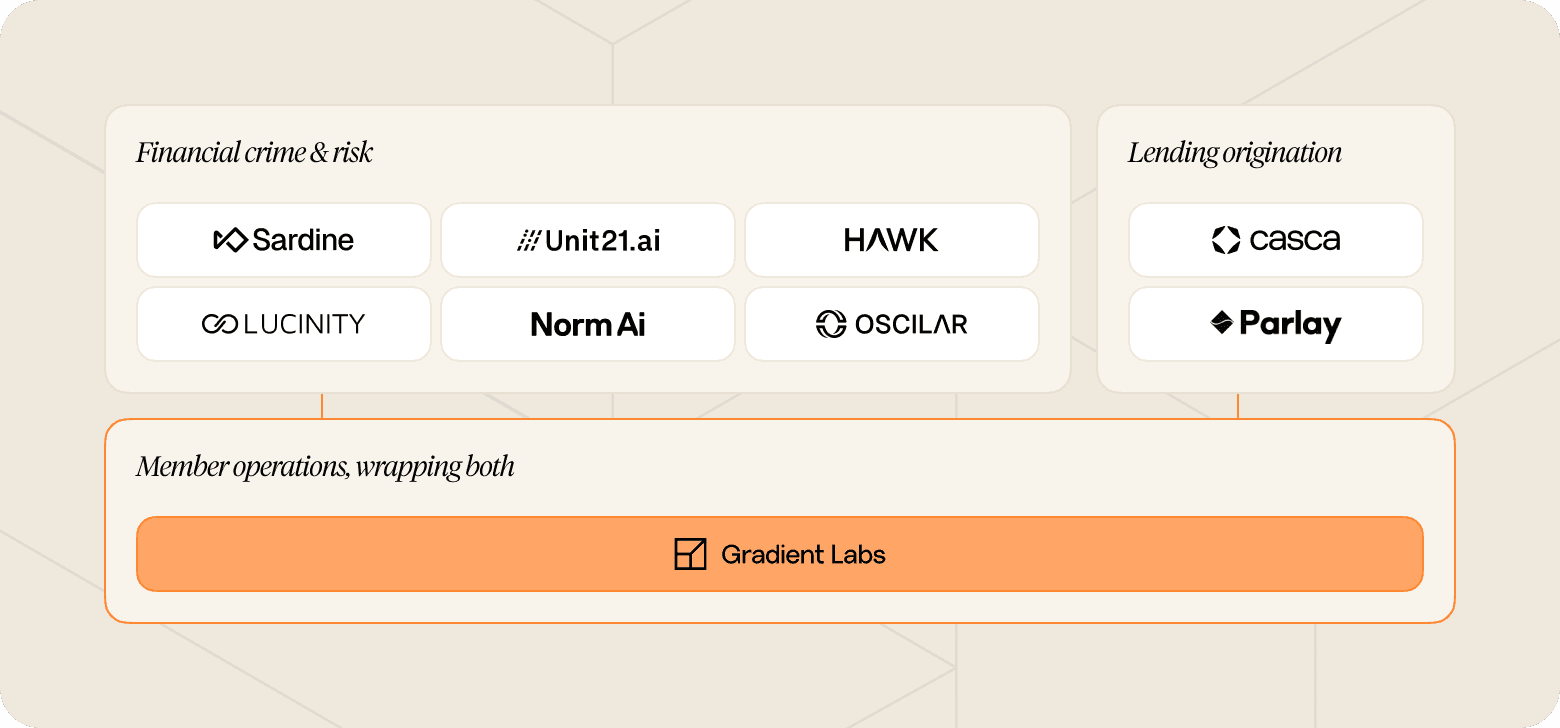Click the Lending origination heading

(1235, 153)
